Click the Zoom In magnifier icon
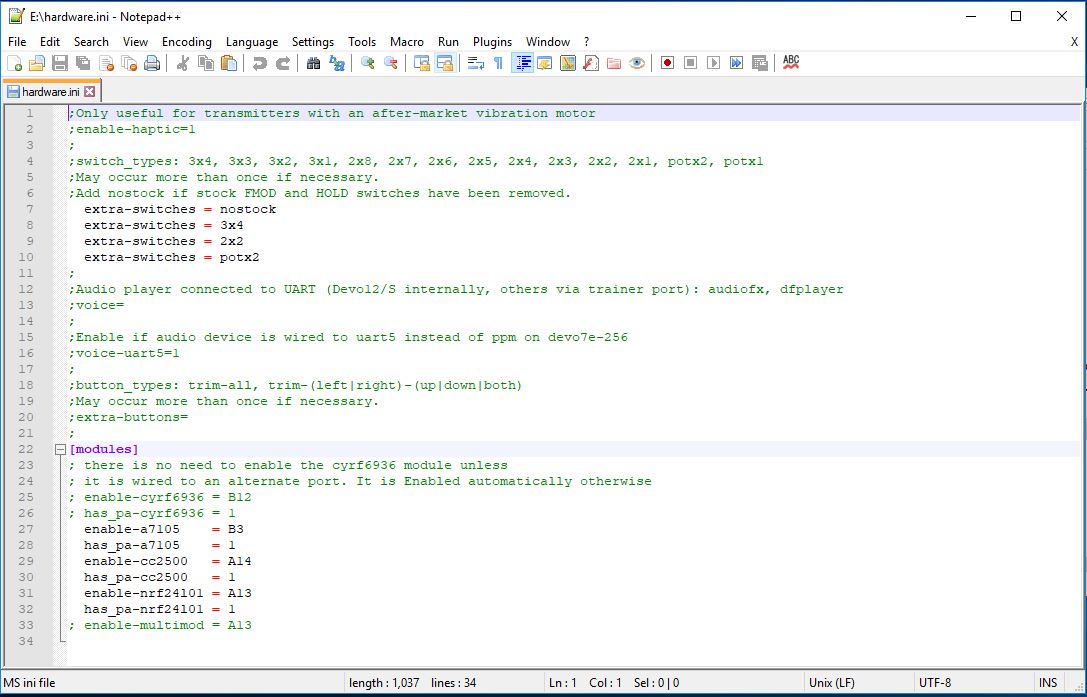This screenshot has width=1087, height=697. pyautogui.click(x=367, y=63)
